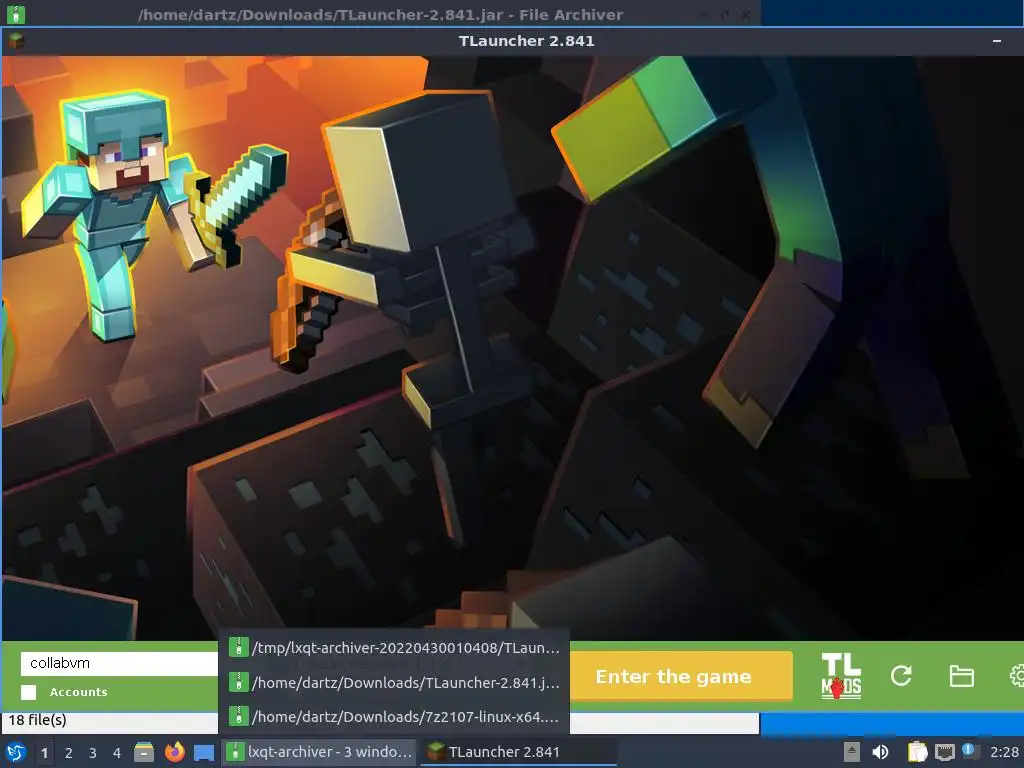Open the clipboard manager tray icon
1024x768 pixels.
tap(917, 752)
